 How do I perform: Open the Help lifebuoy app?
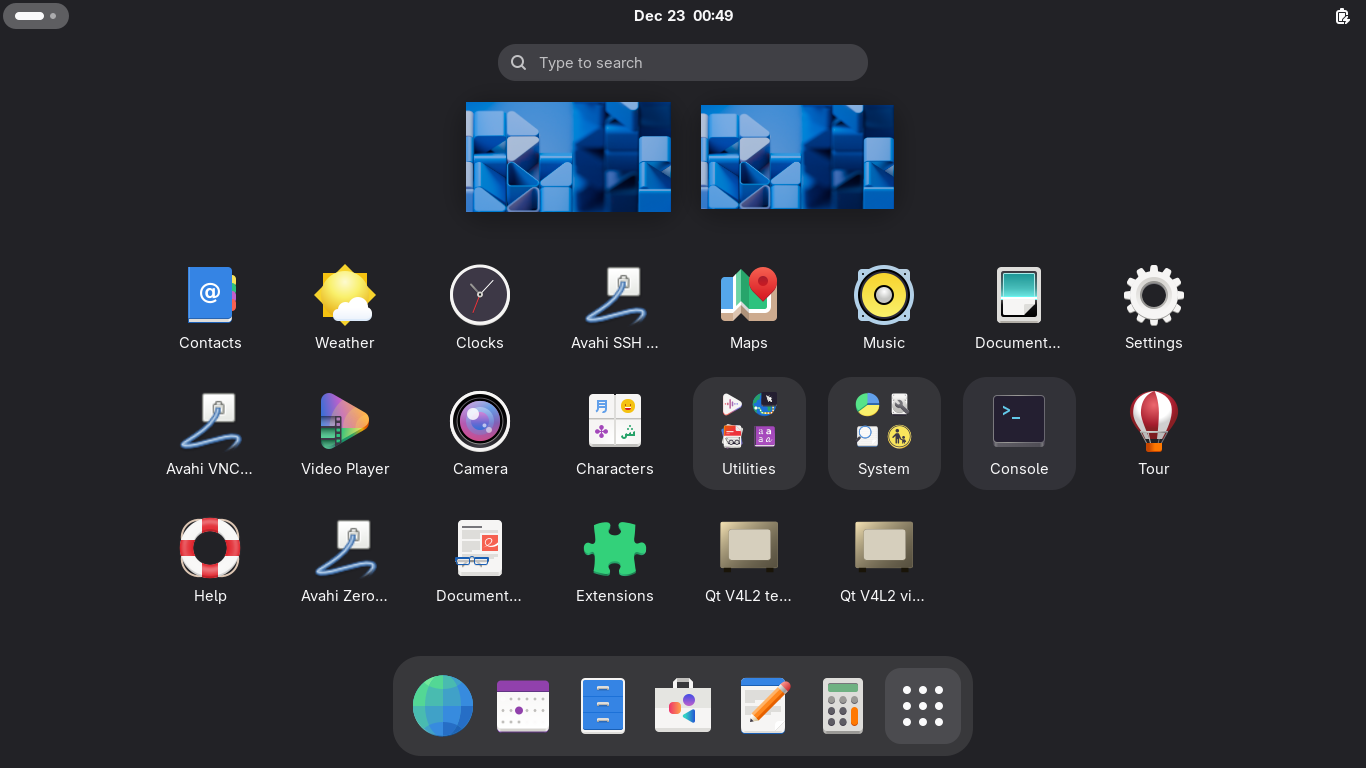coord(210,549)
